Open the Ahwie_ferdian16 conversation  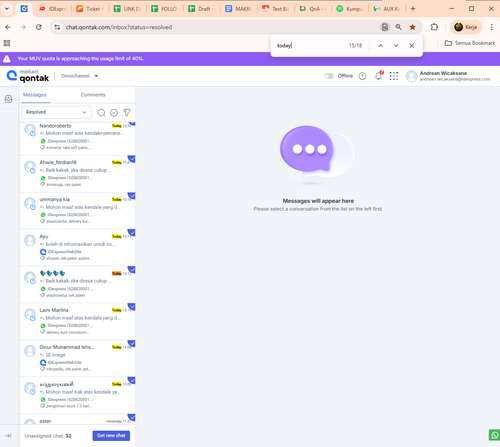pyautogui.click(x=77, y=174)
